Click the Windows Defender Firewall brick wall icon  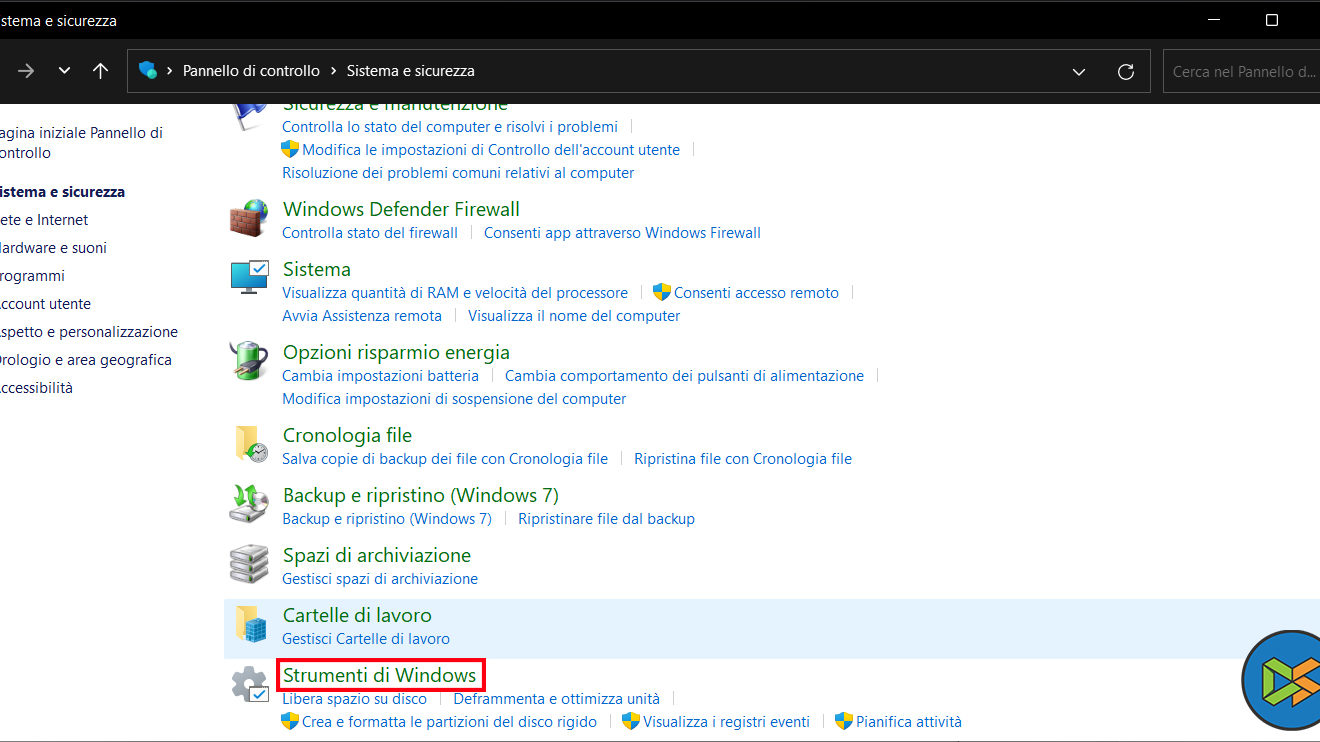click(x=249, y=218)
